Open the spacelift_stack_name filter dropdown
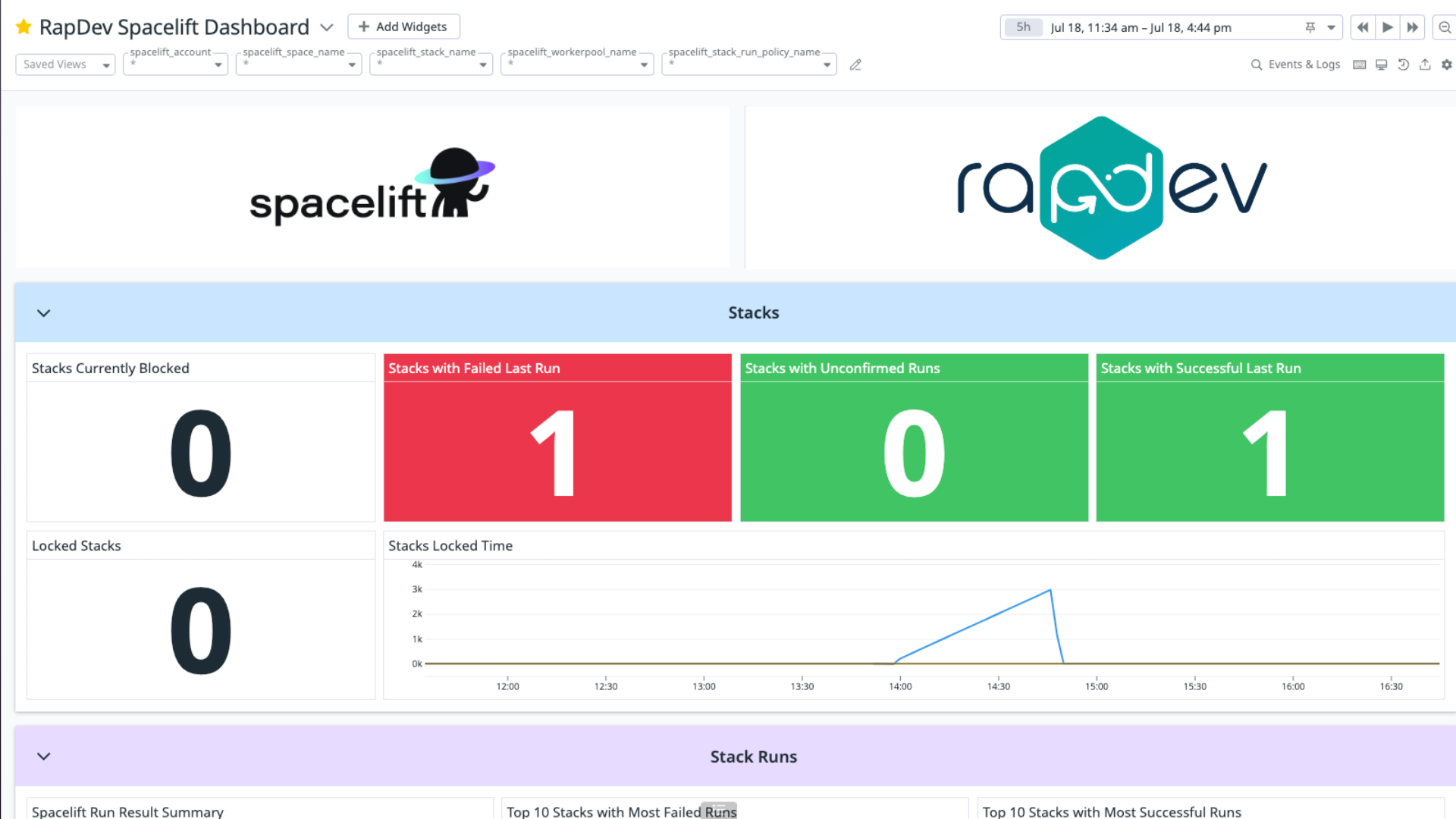1456x819 pixels. click(x=431, y=64)
